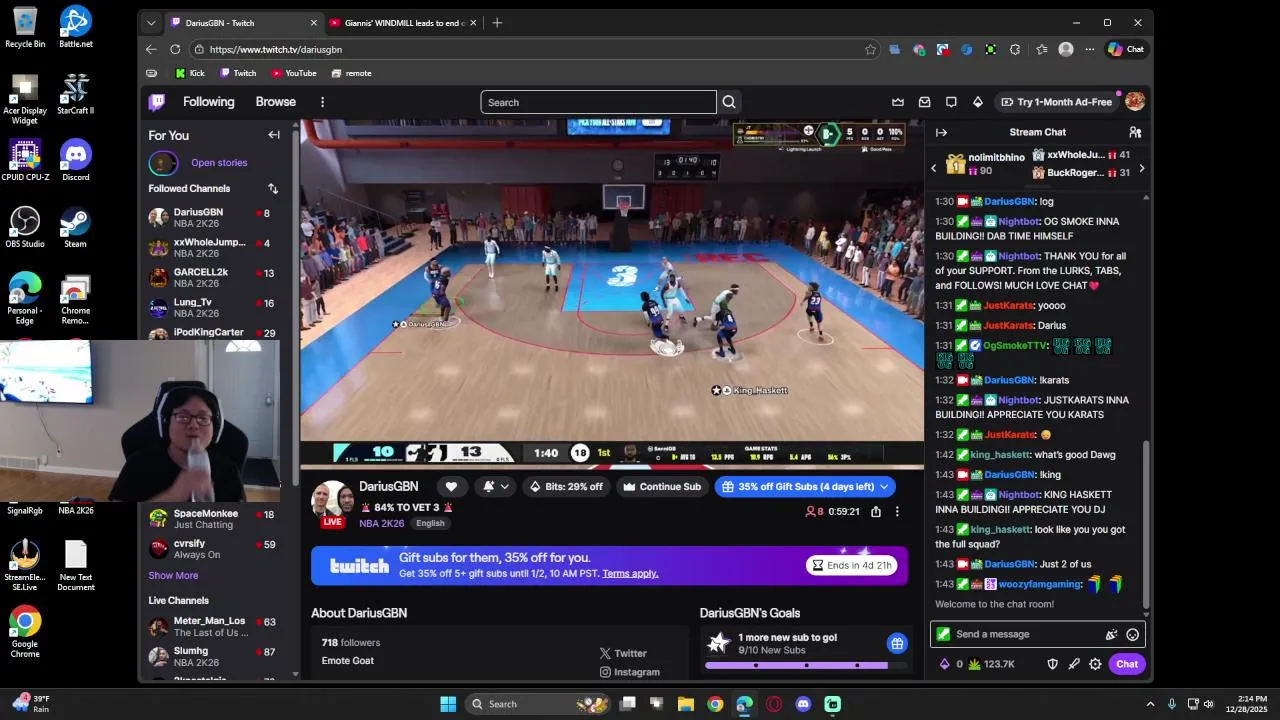Sort the Followed Channels list
This screenshot has width=1280, height=720.
(x=273, y=188)
